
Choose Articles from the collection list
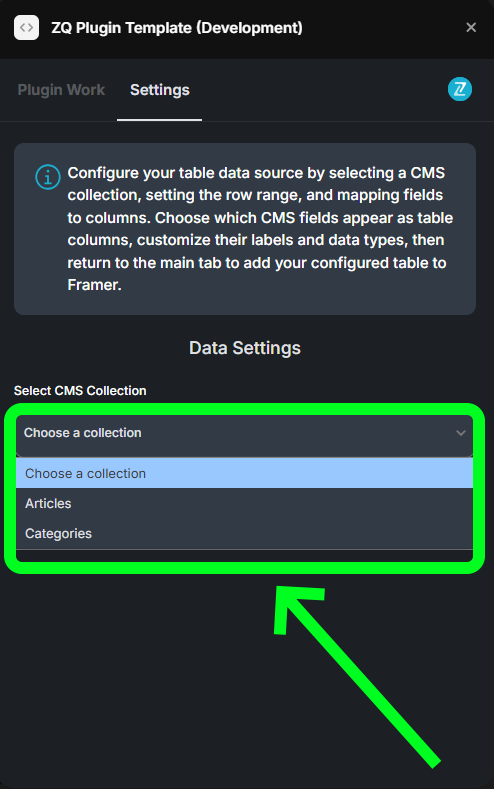coord(244,503)
